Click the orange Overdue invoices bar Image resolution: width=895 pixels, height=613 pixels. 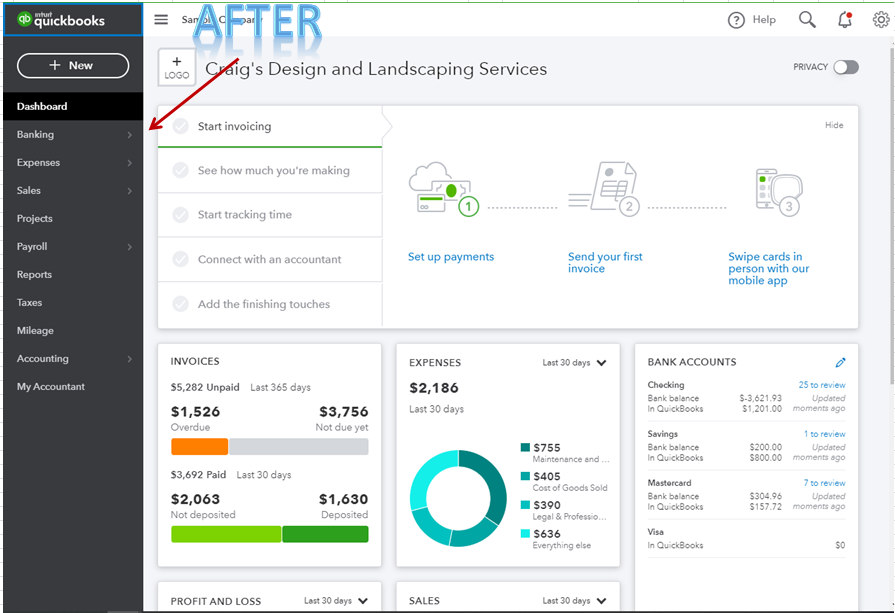[199, 446]
